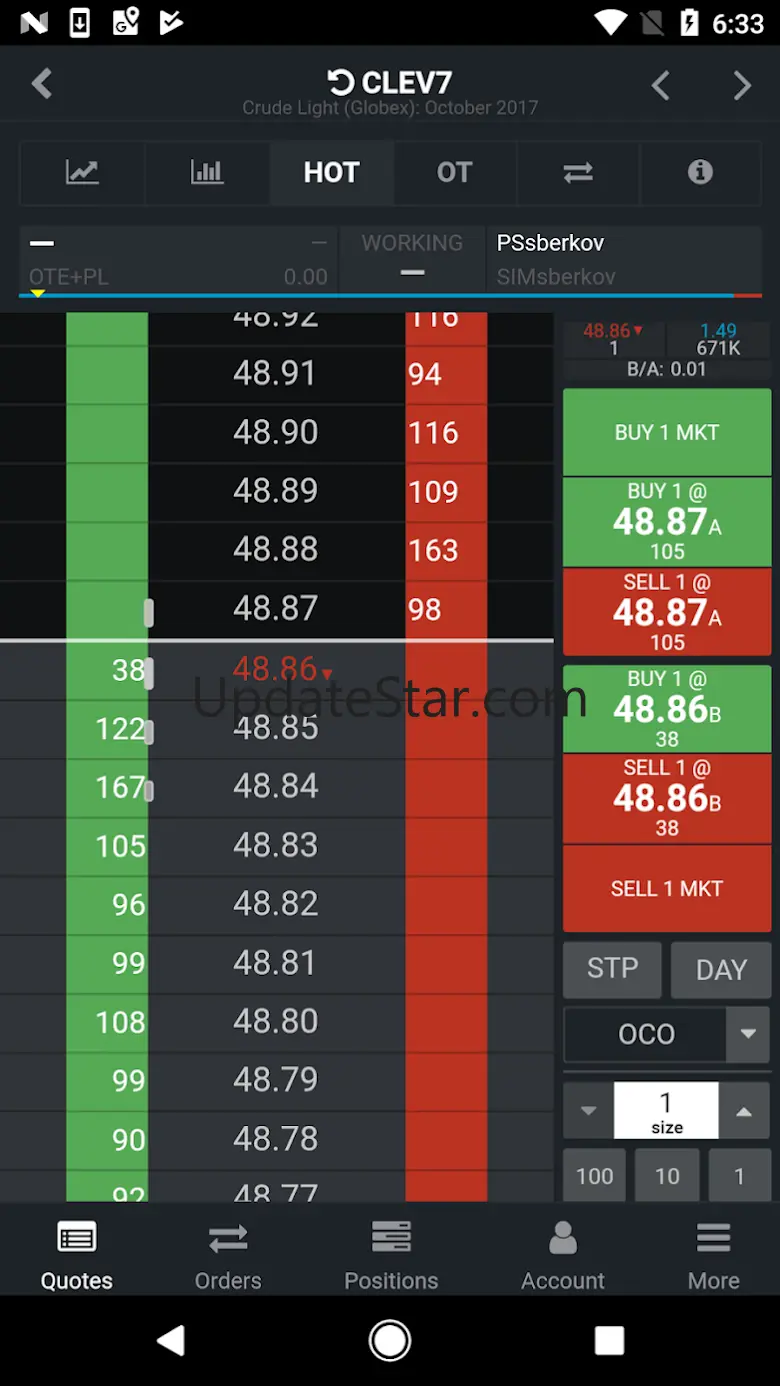Tap BUY 1 MKT button
The width and height of the screenshot is (780, 1386).
[x=667, y=432]
